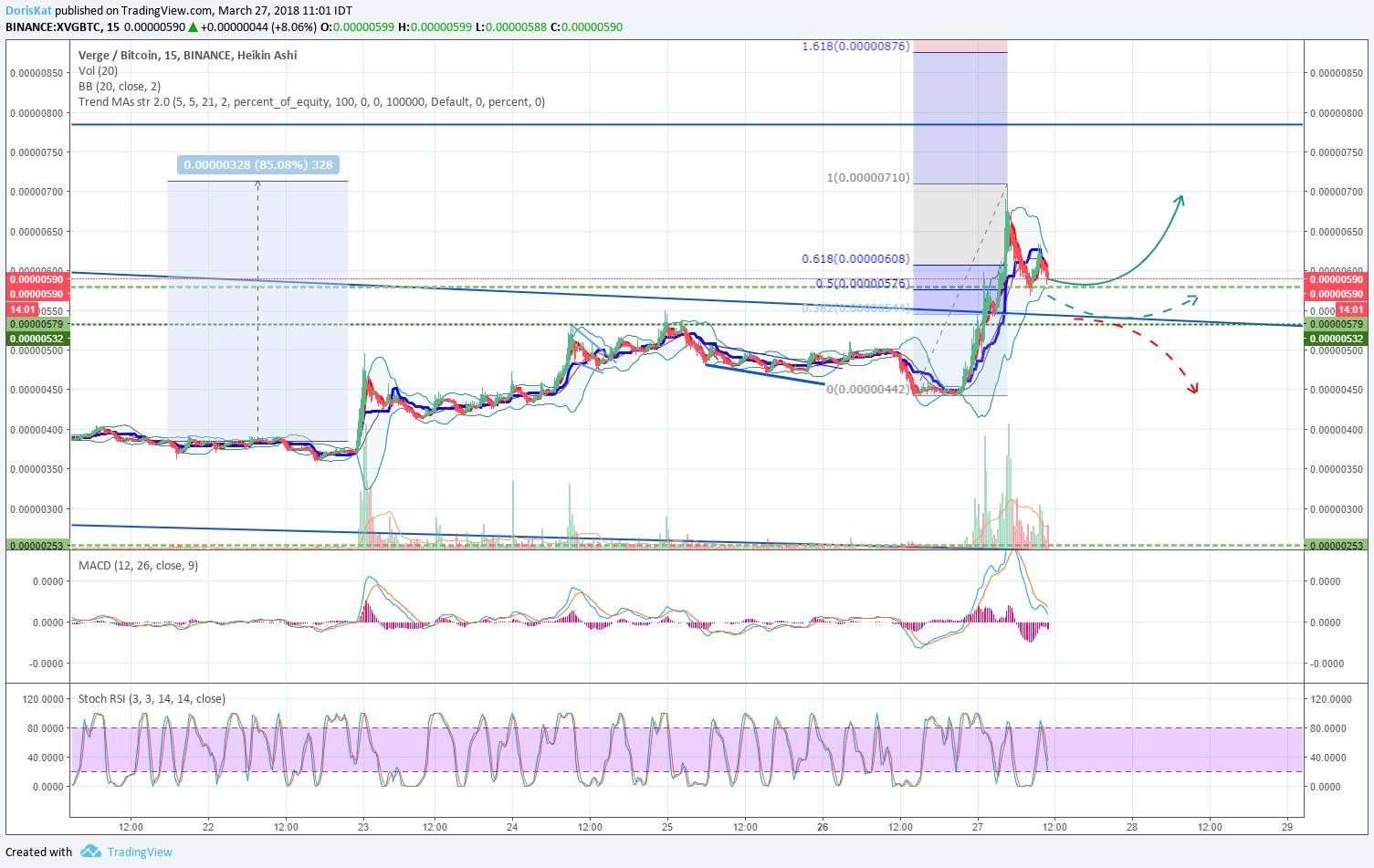Screen dimensions: 1374x868
Task: Click the 'L:0.00000588' low value in header
Action: 510,26
